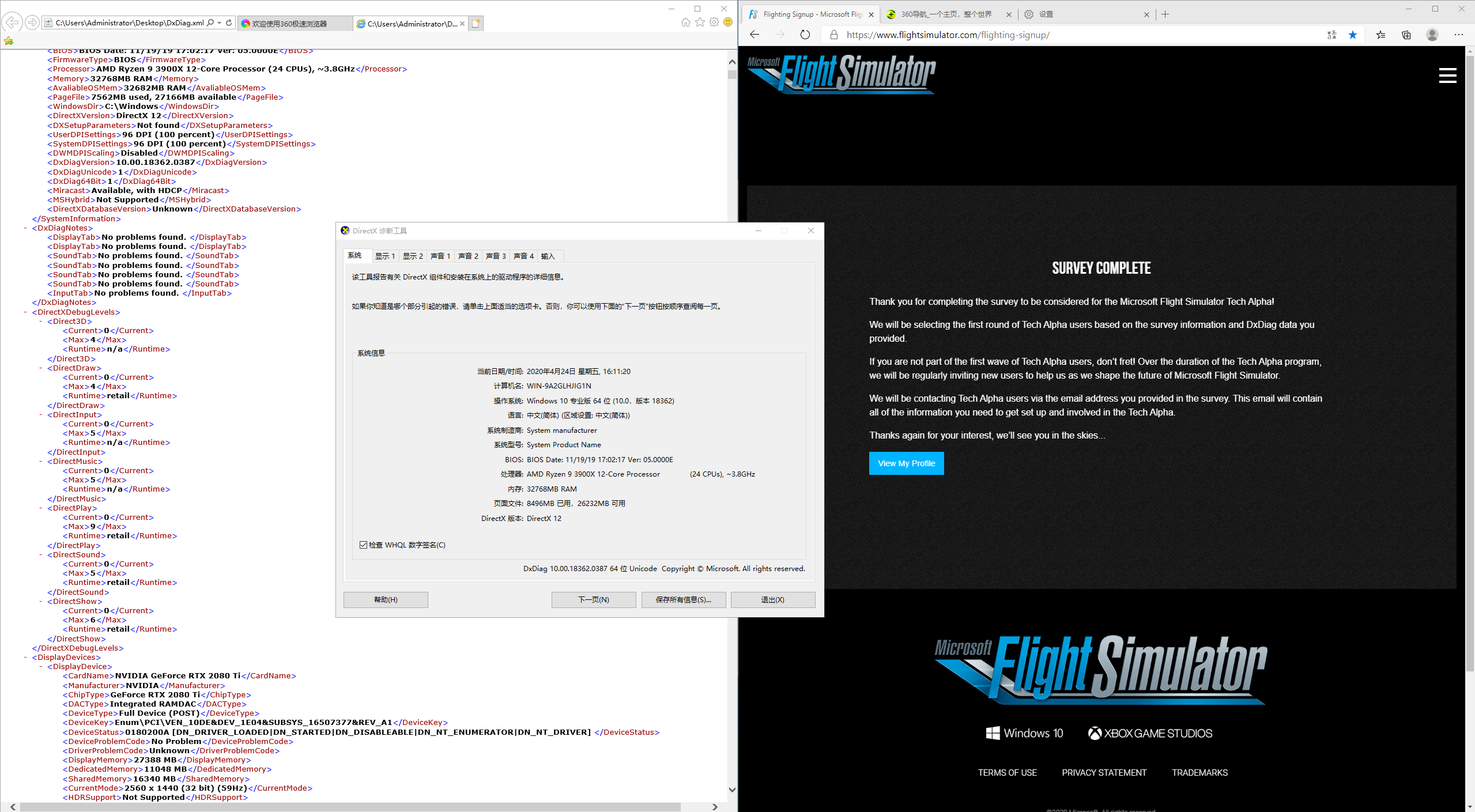Click Internet Explorer forward arrow
The width and height of the screenshot is (1475, 812).
tap(32, 22)
